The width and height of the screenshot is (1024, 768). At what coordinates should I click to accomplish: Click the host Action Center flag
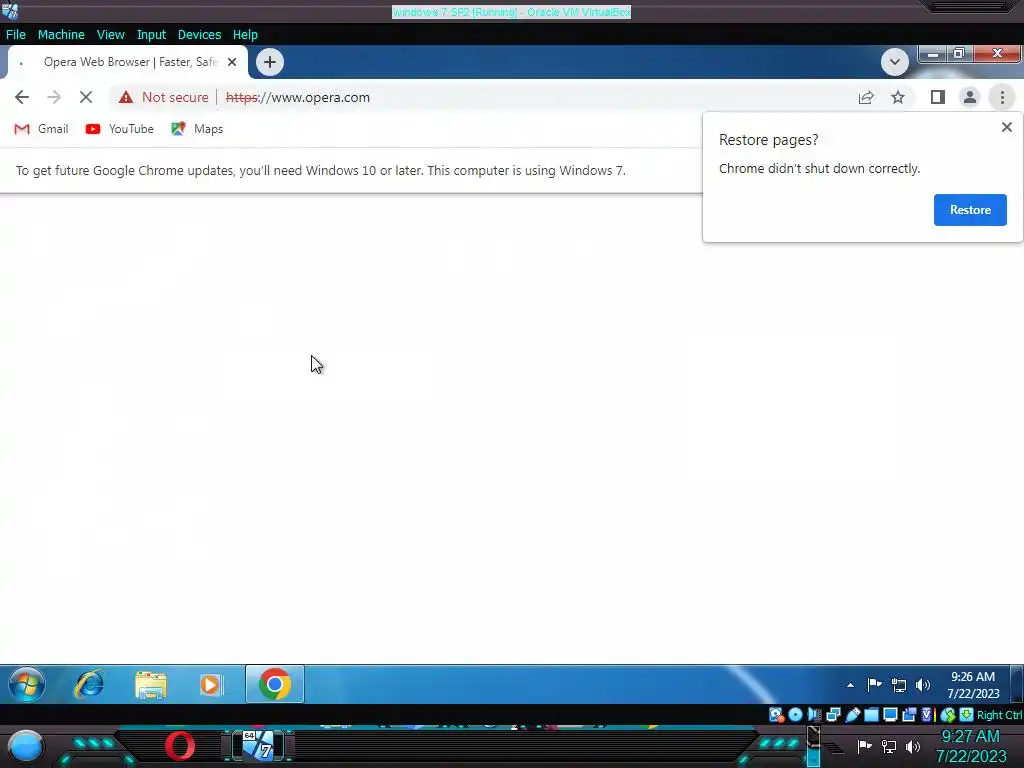[865, 746]
